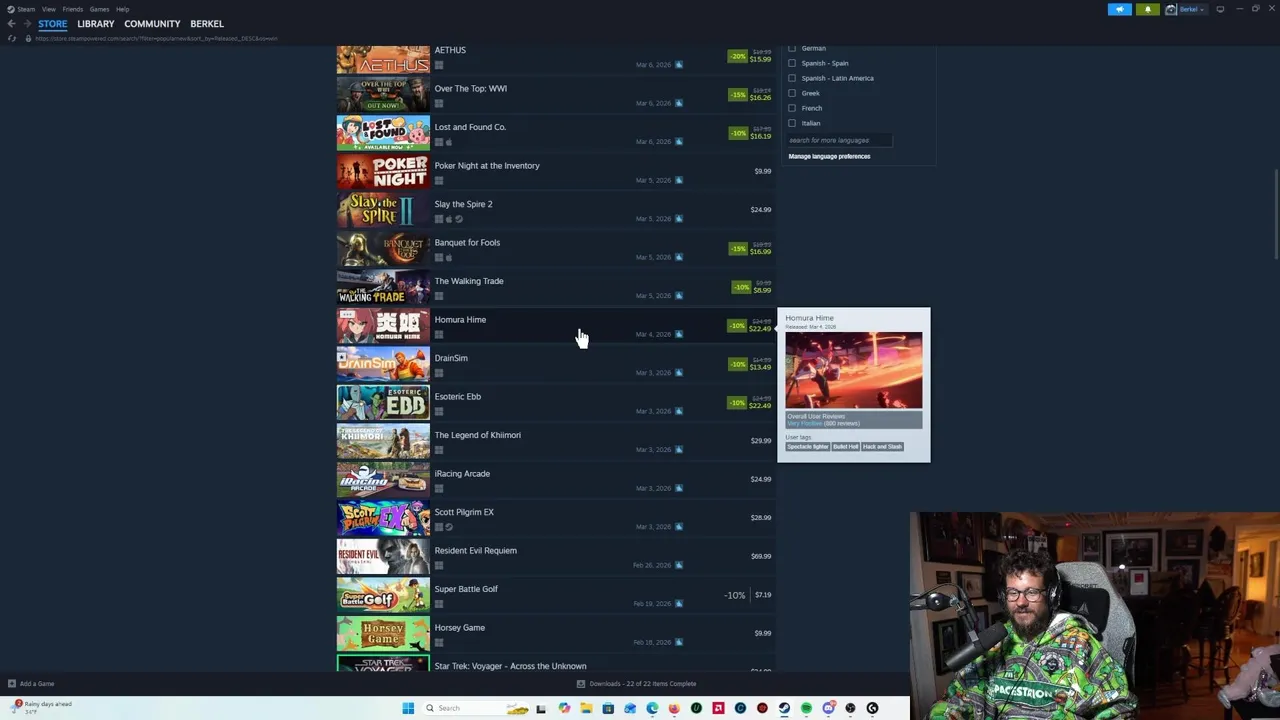The height and width of the screenshot is (720, 1280).
Task: Open the Help menu
Action: (x=122, y=9)
